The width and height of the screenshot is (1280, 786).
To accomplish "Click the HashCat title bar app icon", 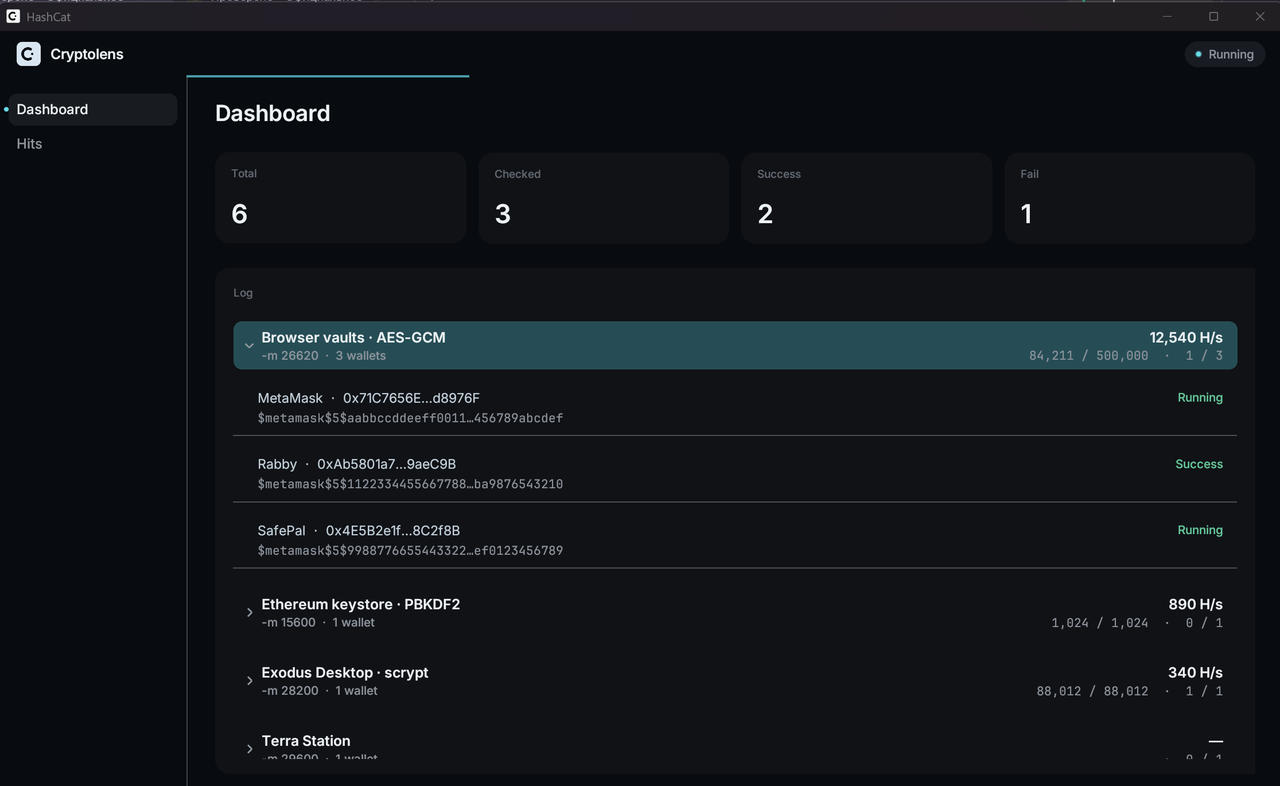I will (x=13, y=16).
